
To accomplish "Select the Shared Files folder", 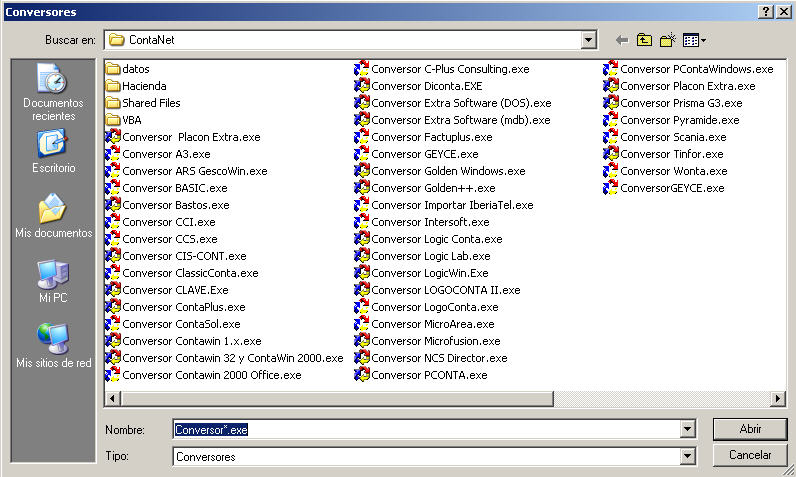I will tap(143, 103).
